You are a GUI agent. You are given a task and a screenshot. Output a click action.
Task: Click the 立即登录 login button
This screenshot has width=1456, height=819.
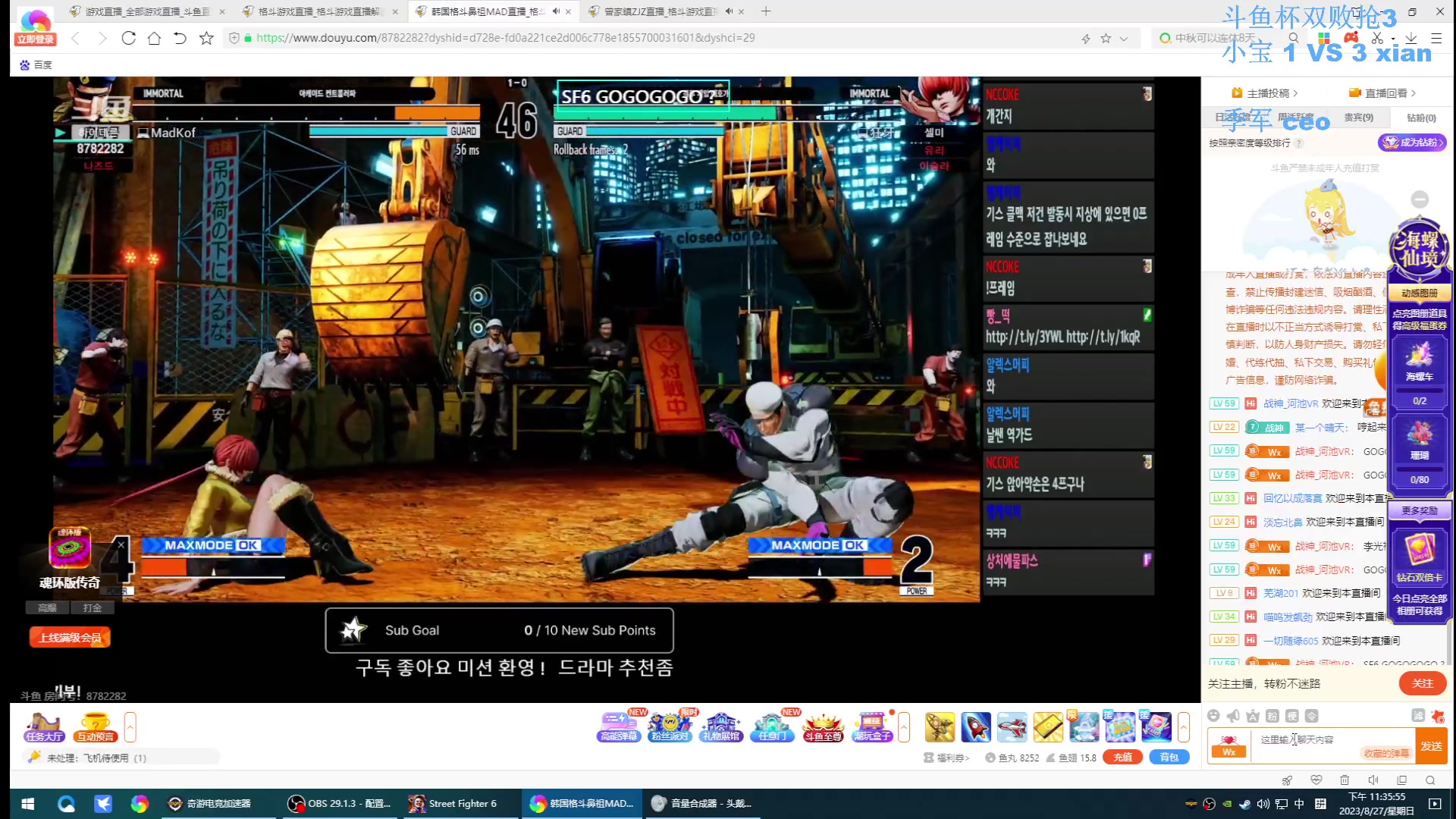(x=36, y=39)
